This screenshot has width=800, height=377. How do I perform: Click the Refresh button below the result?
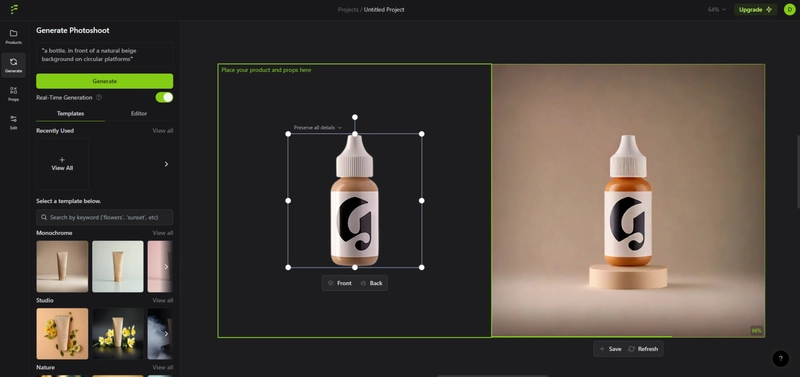[643, 349]
